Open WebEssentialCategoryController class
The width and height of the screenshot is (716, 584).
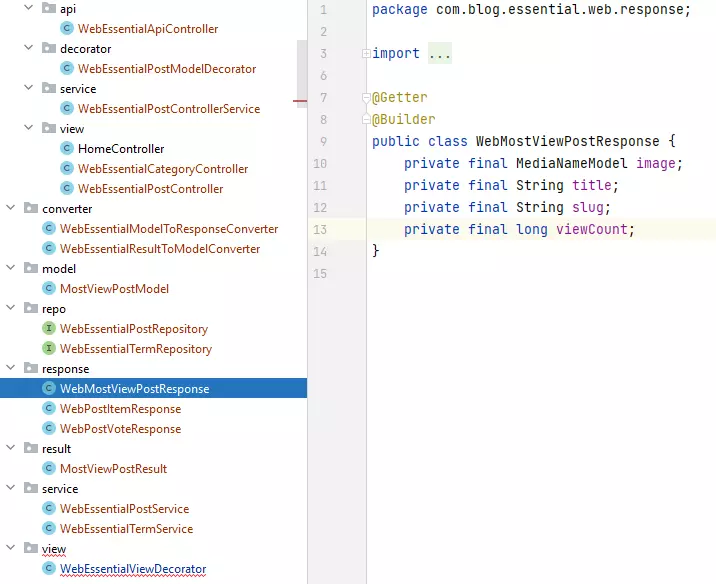162,169
